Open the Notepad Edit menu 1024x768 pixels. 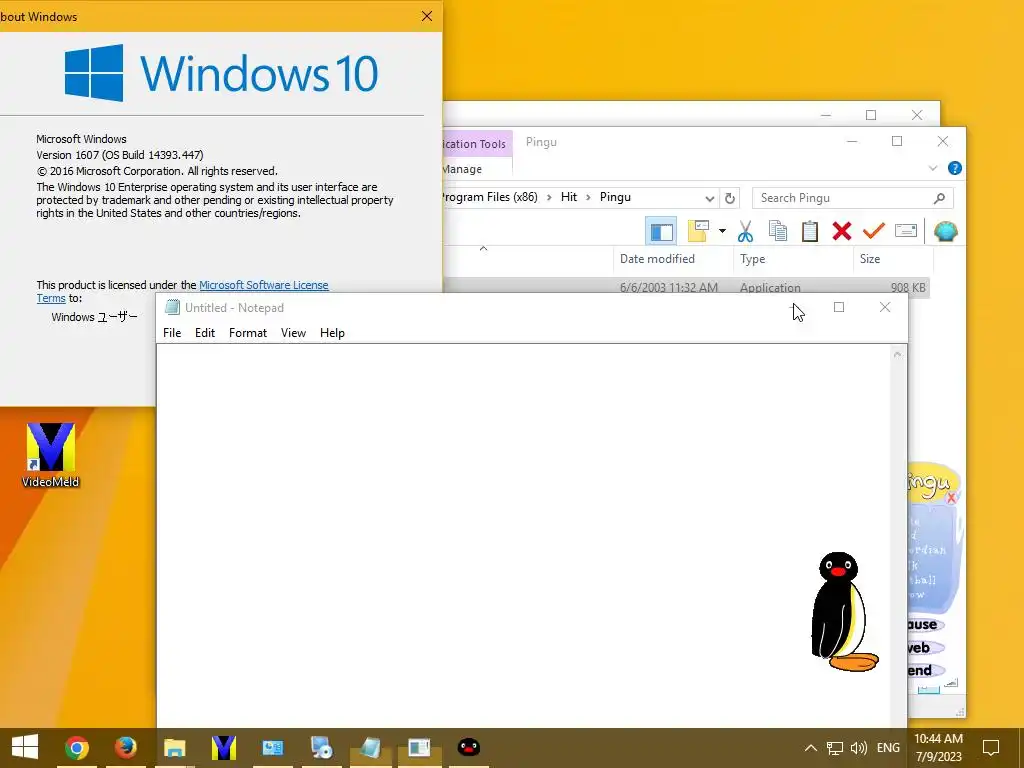tap(205, 333)
